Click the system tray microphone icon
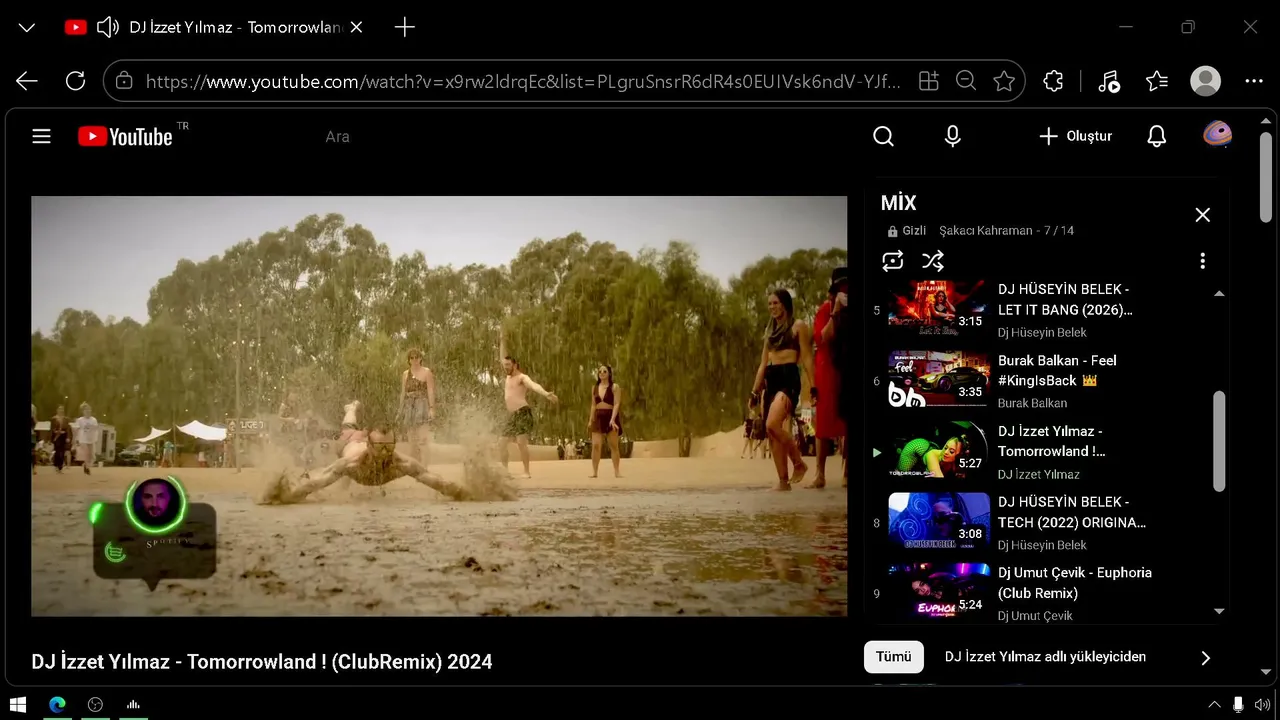Screen dimensions: 1280x720 coord(1238,704)
